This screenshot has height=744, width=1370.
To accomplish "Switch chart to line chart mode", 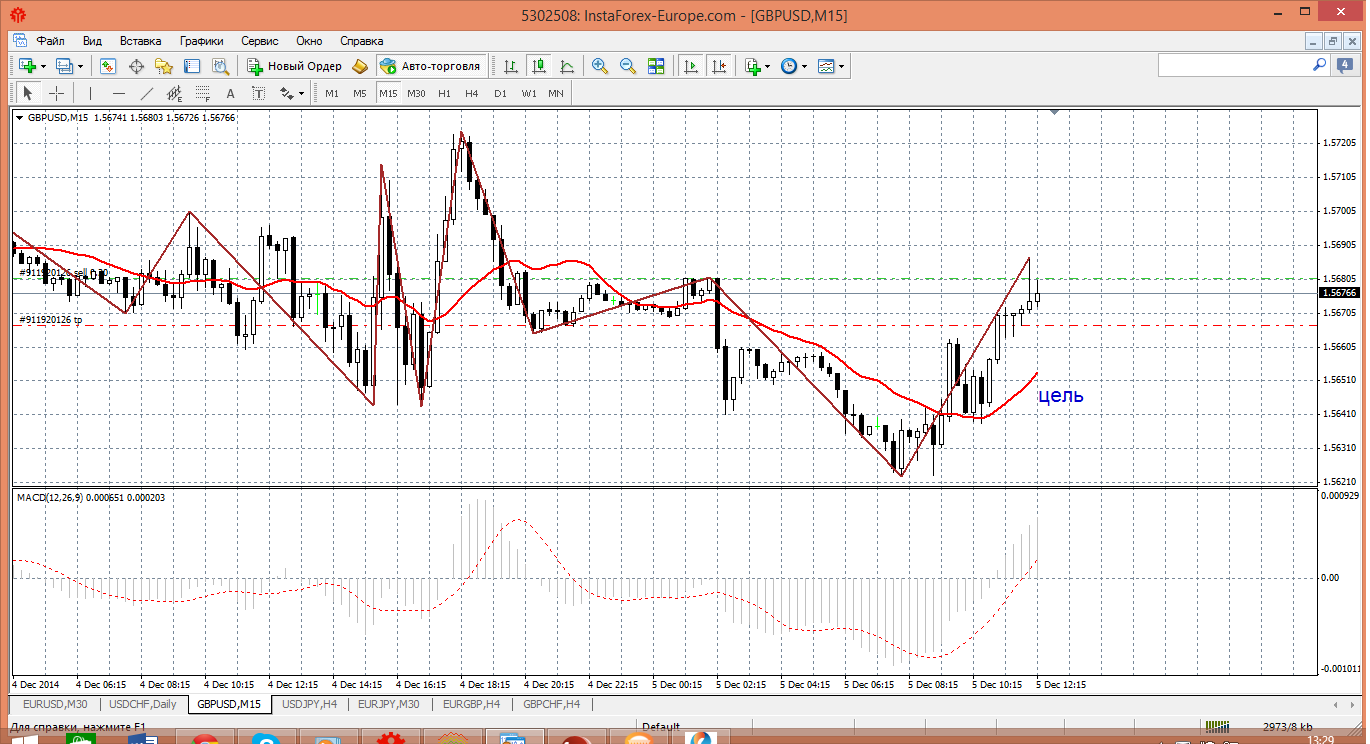I will pos(567,66).
